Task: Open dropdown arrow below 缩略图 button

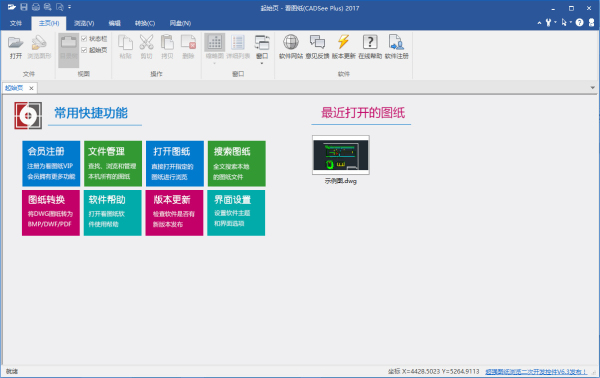Action: 215,63
